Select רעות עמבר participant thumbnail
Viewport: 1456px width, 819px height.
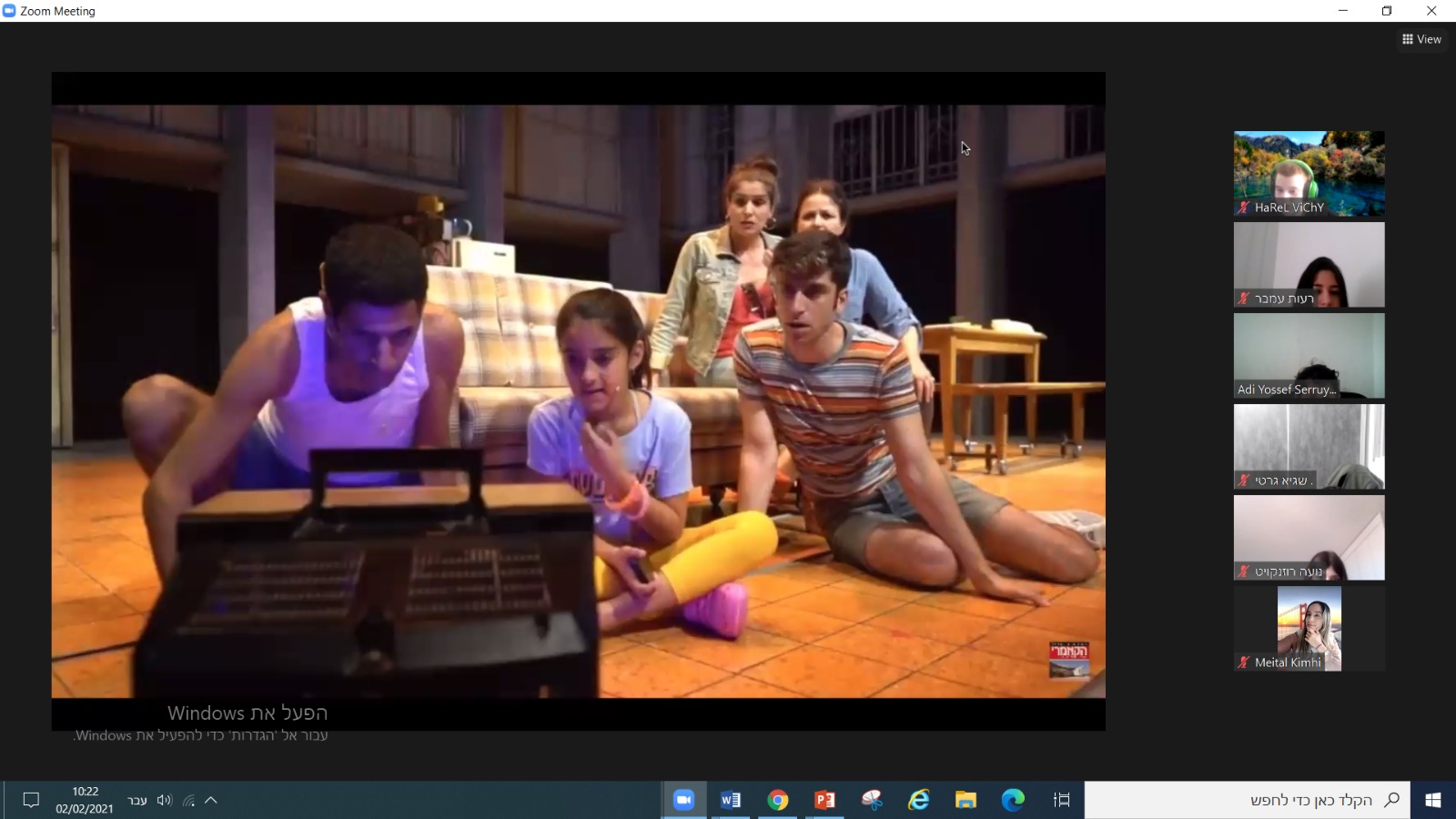tap(1309, 265)
